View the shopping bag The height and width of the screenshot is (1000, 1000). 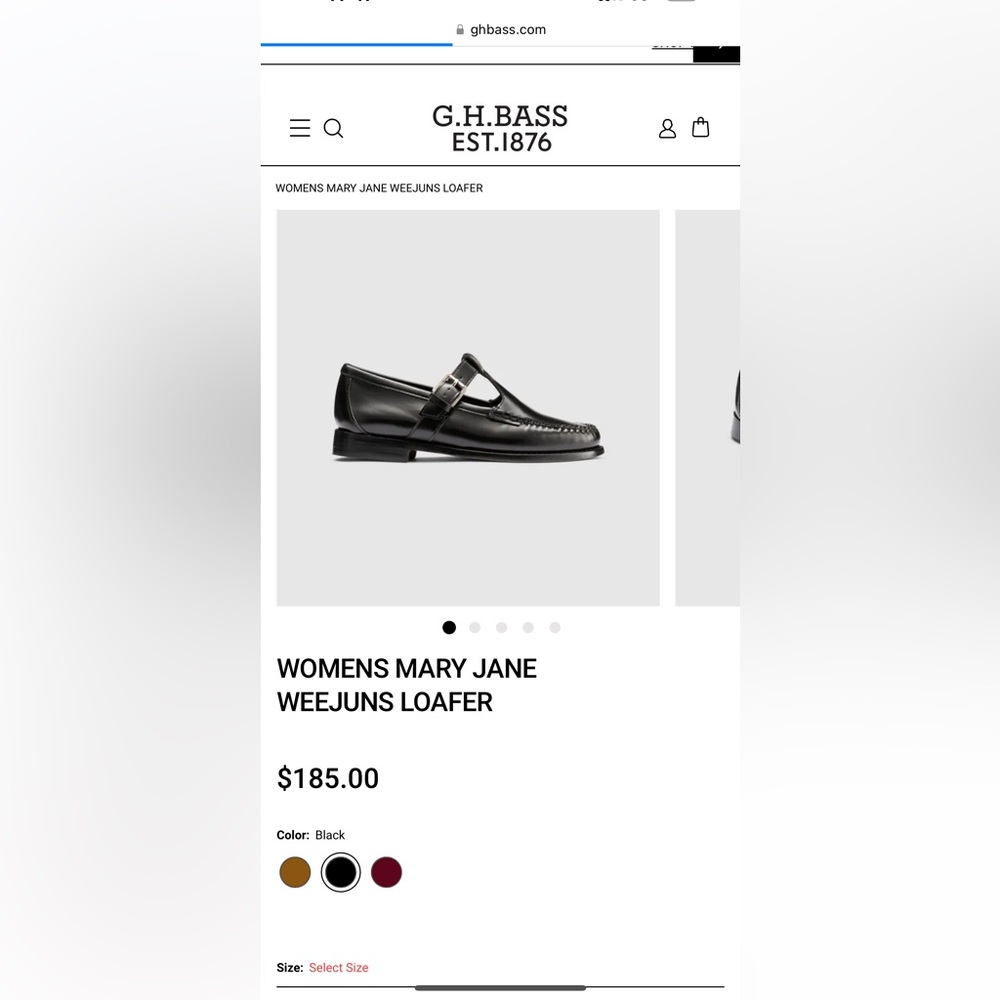pos(700,128)
